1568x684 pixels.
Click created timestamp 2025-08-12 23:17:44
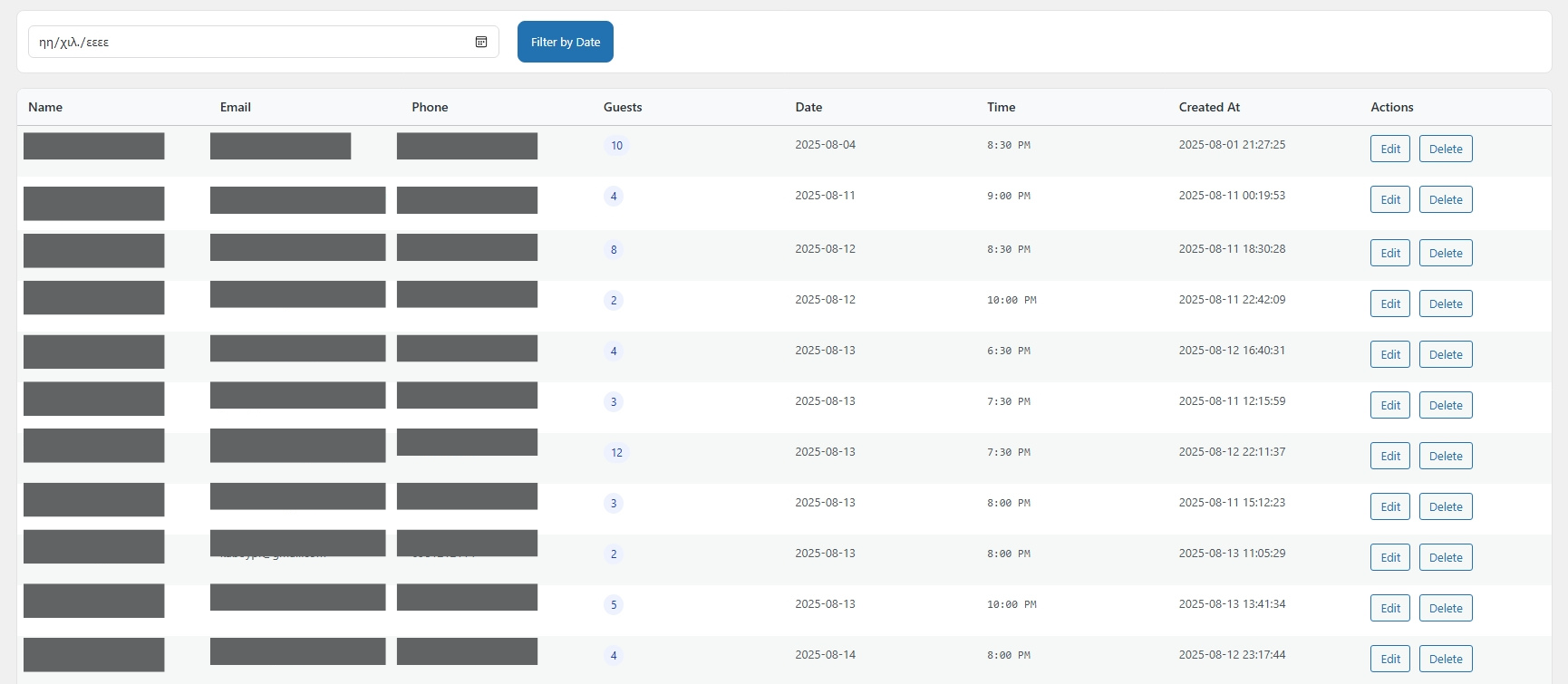tap(1232, 654)
